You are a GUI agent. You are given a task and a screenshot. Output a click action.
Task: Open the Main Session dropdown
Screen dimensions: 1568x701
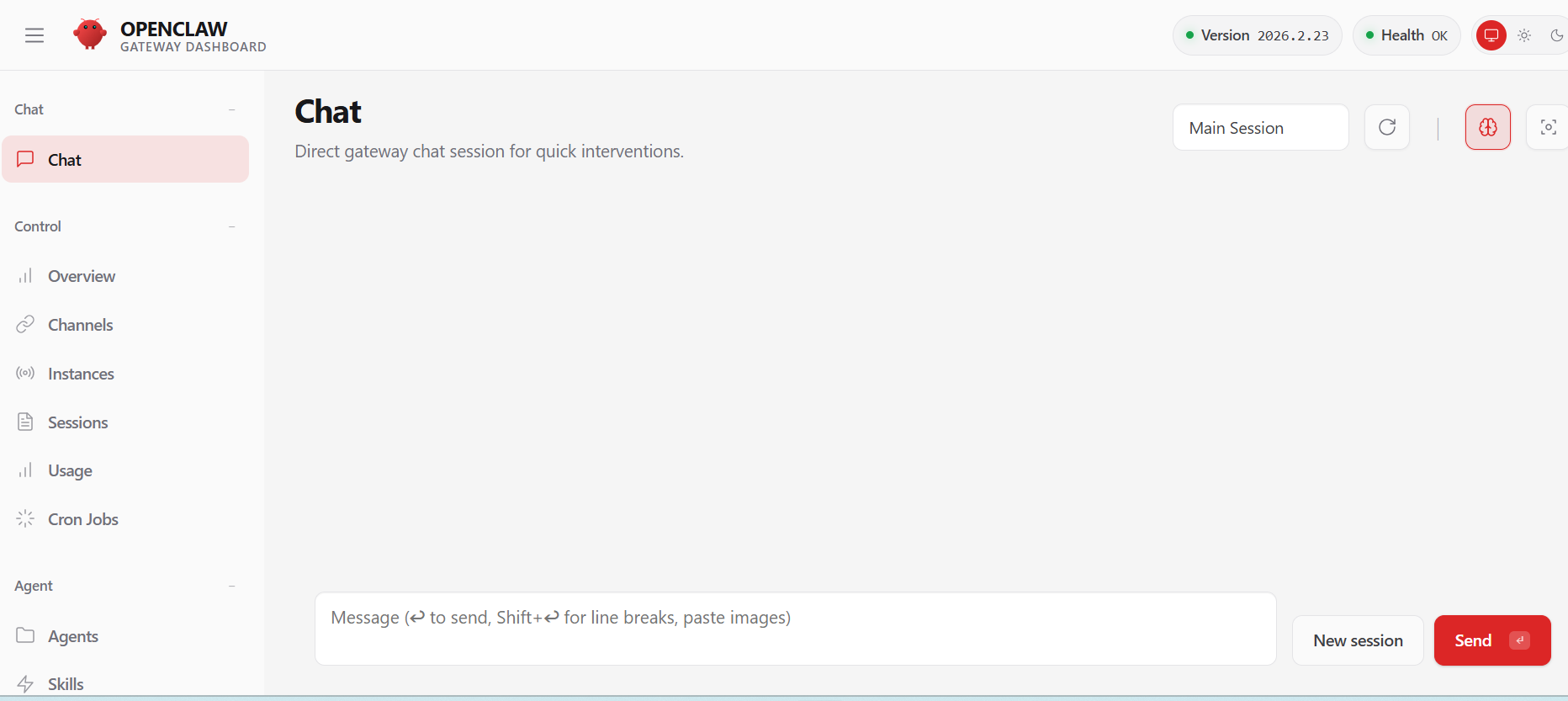pos(1260,127)
